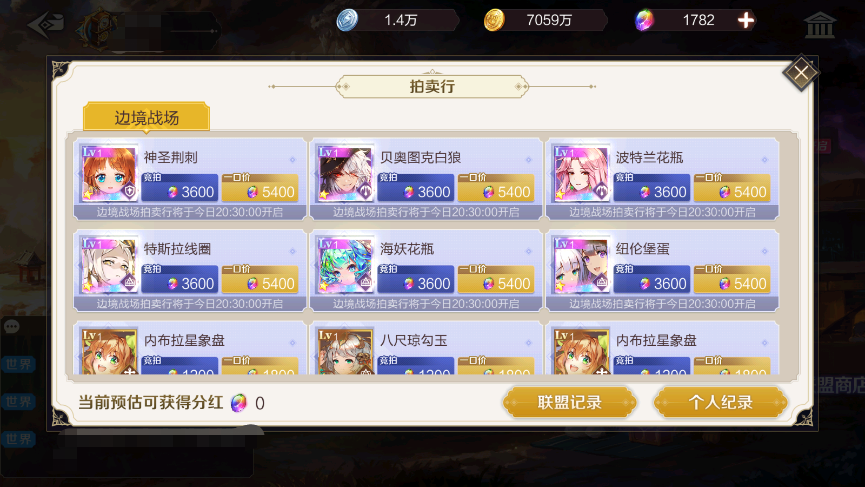Open 联盟记录 alliance records
The width and height of the screenshot is (865, 487).
pyautogui.click(x=569, y=402)
